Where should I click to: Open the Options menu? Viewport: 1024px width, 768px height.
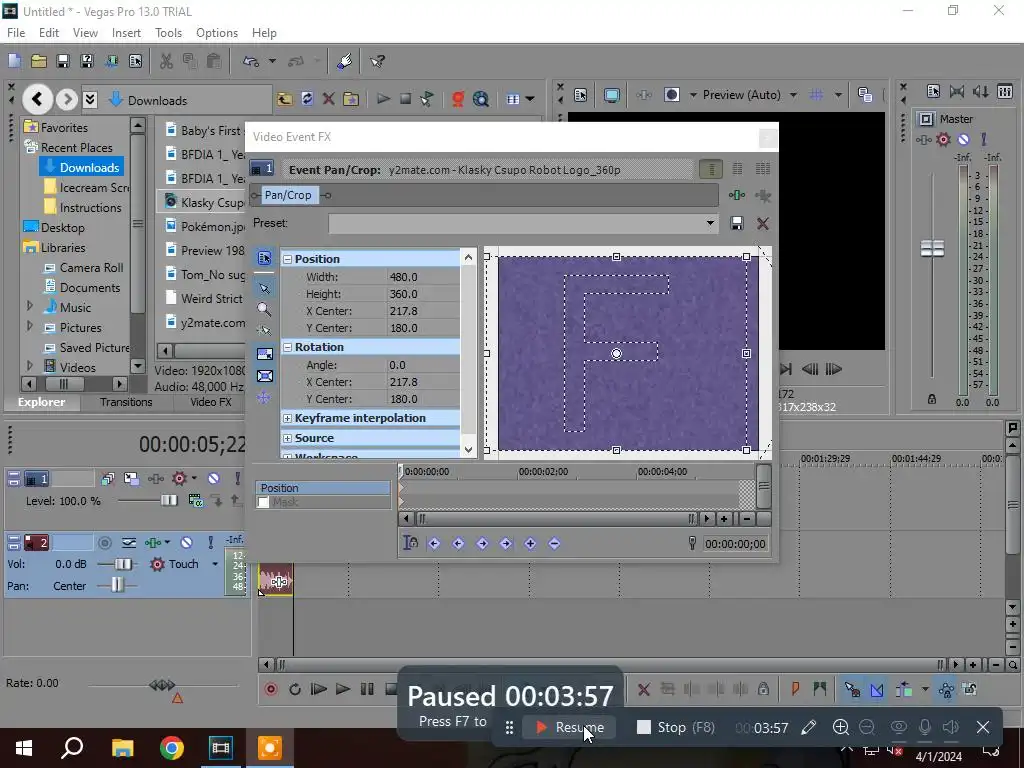[217, 33]
